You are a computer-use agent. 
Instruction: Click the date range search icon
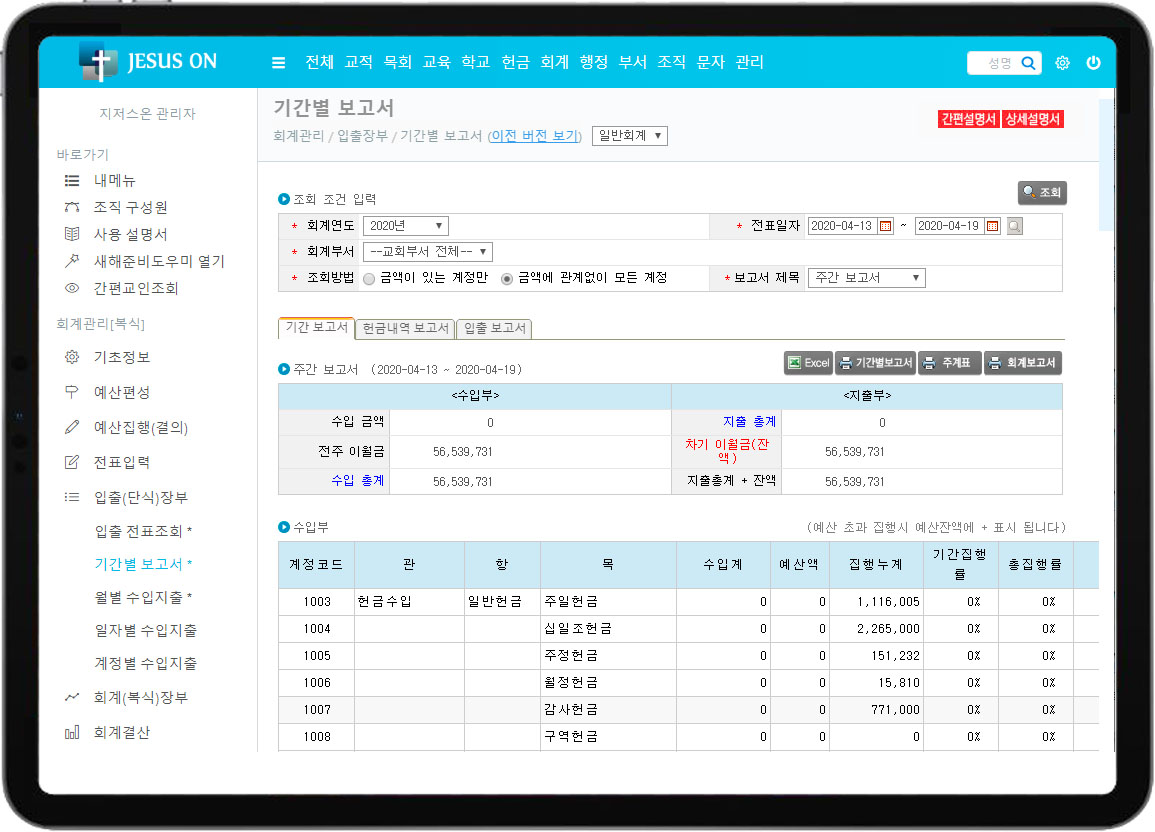click(x=1014, y=227)
